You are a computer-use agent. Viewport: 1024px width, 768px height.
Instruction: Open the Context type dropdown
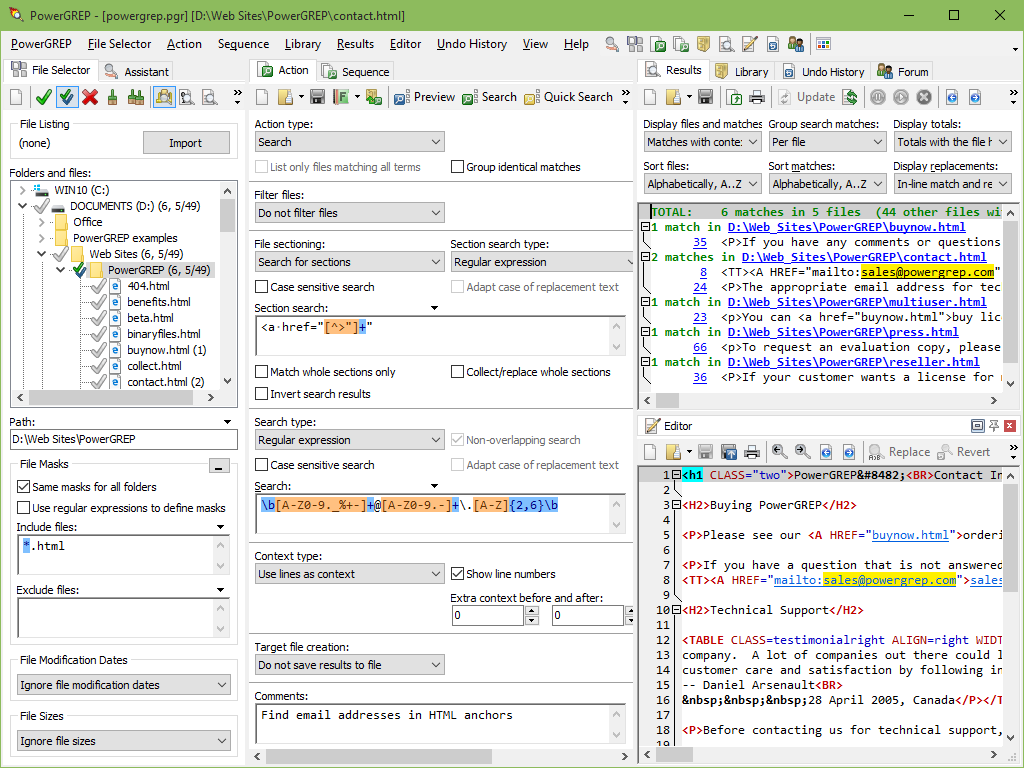click(x=349, y=574)
